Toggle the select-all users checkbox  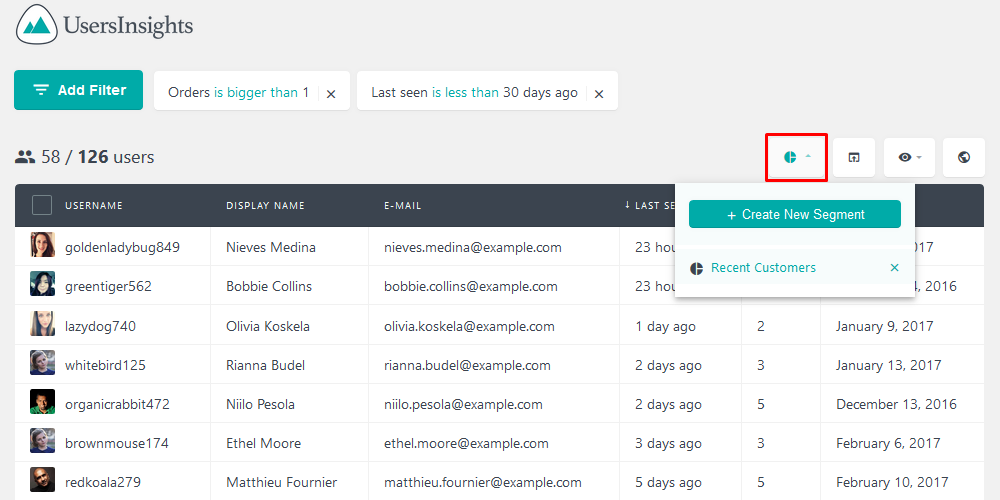click(42, 205)
